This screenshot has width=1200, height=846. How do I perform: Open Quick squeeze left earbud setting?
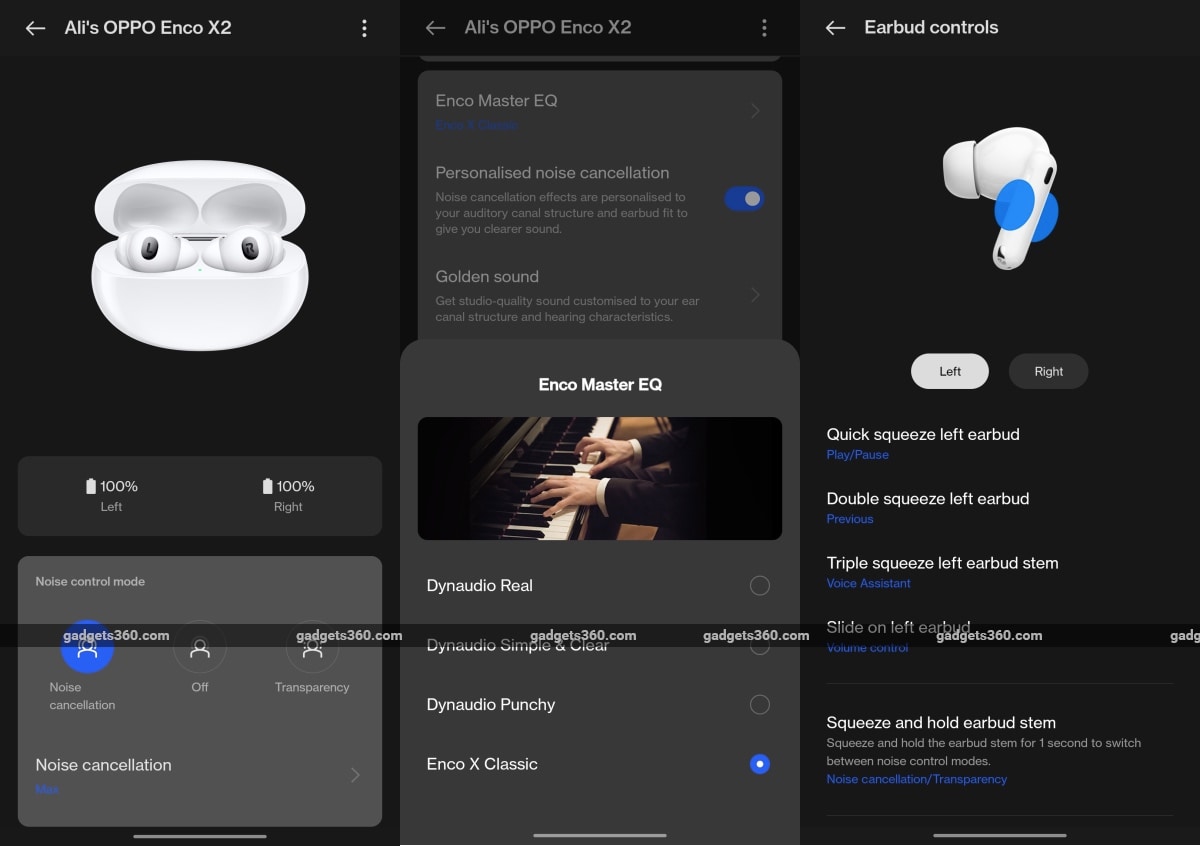coord(922,443)
